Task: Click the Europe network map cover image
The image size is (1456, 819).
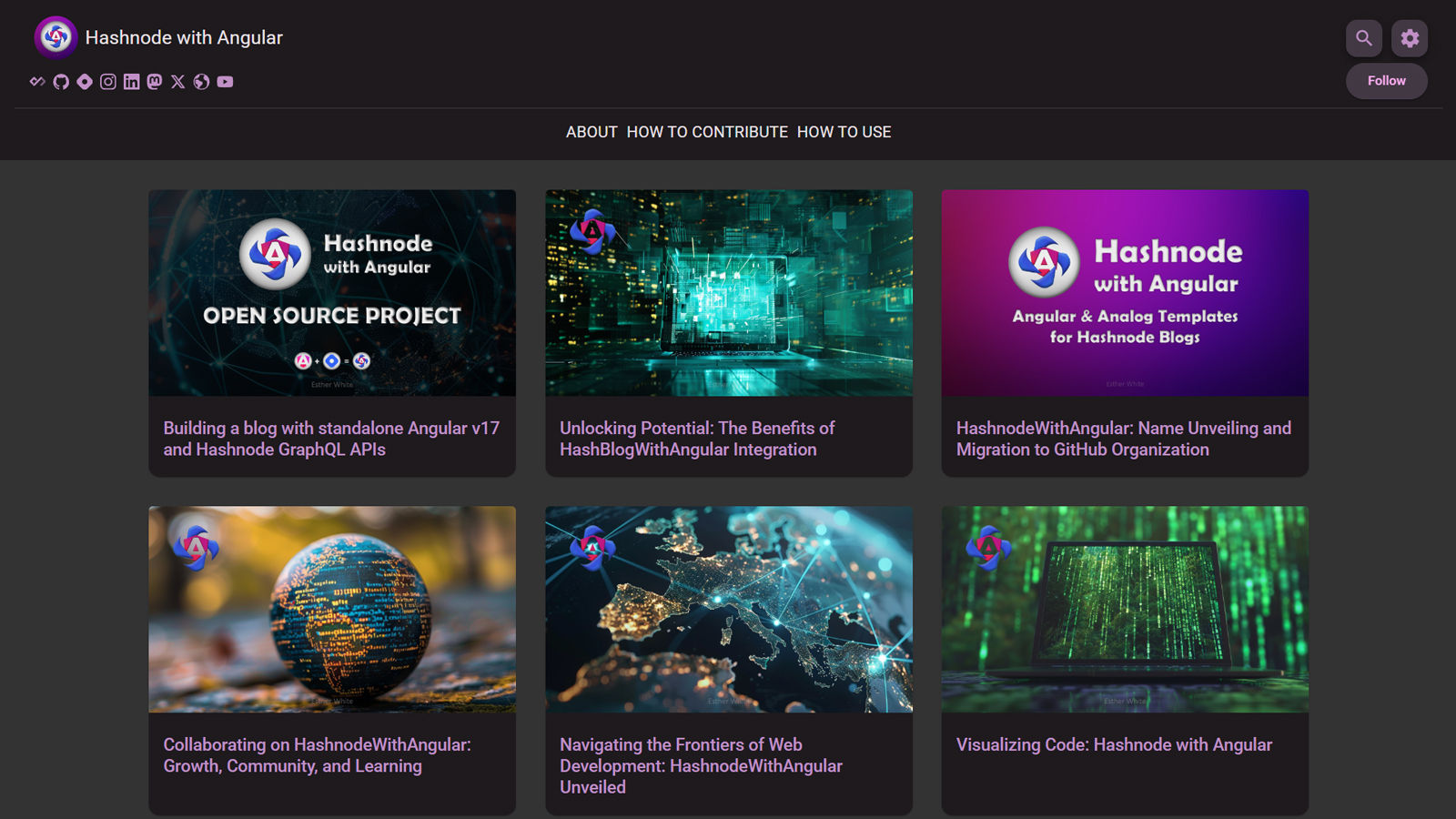Action: coord(729,610)
